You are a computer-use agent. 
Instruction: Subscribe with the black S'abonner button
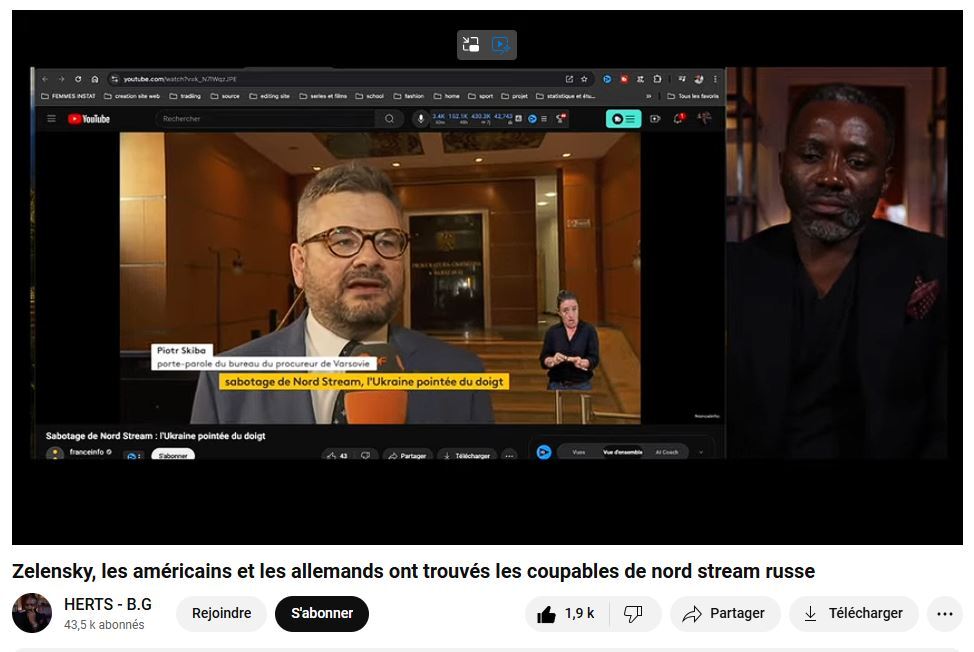pos(322,614)
